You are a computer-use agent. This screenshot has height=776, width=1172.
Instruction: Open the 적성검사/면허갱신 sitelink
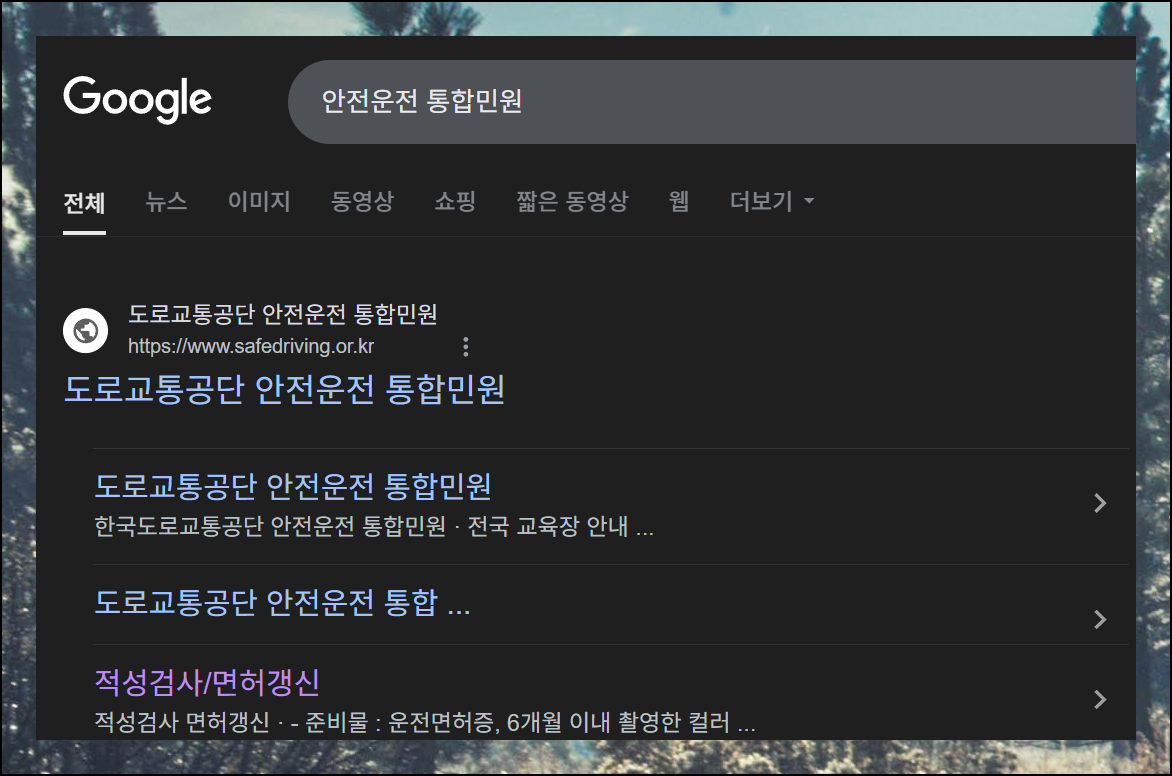coord(207,682)
